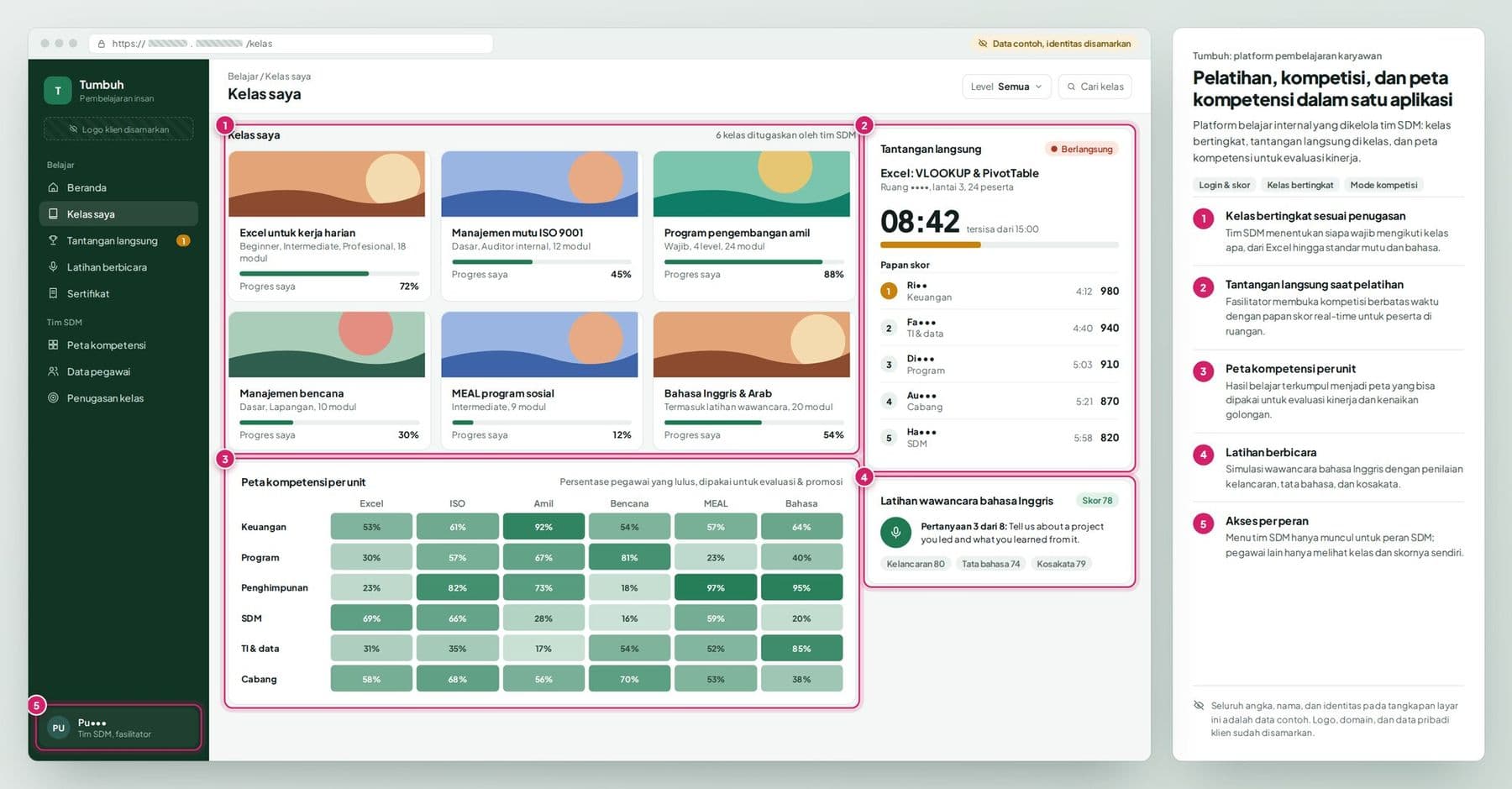Click the Skor 78 badge
Screen dimensions: 1512x789
[1097, 501]
